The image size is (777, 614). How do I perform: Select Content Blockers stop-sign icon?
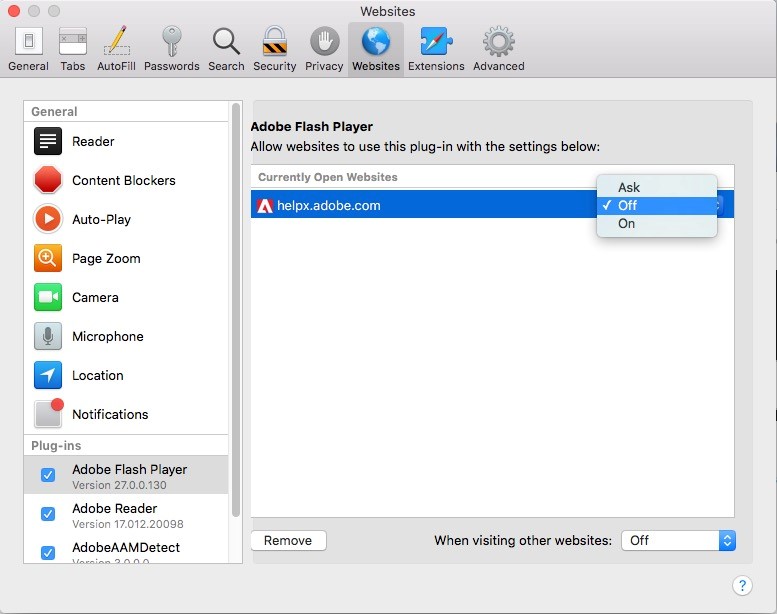48,180
